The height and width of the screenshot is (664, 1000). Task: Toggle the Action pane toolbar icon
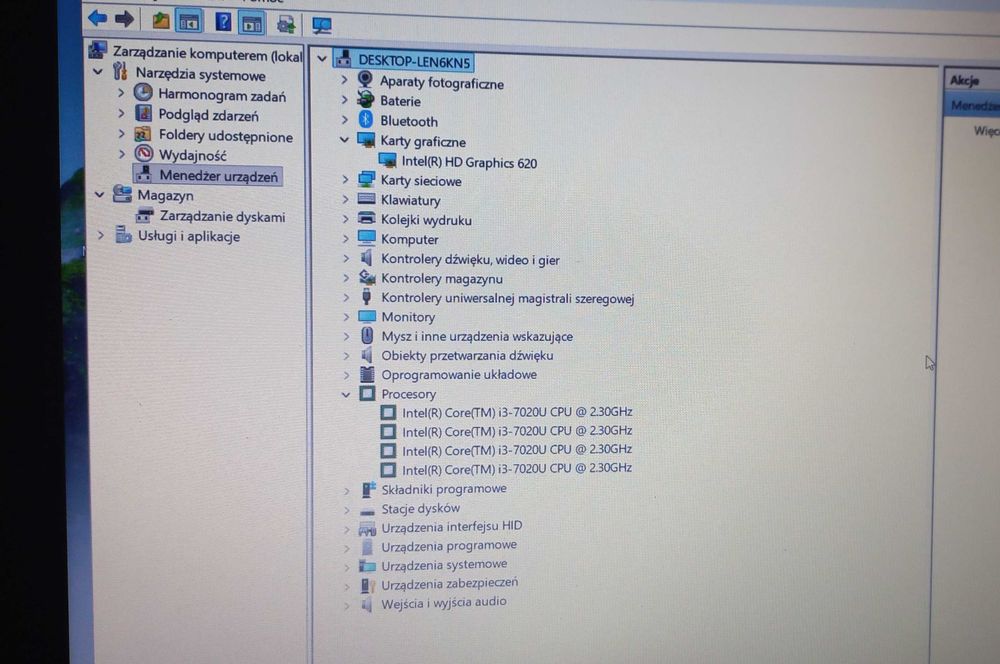click(253, 24)
